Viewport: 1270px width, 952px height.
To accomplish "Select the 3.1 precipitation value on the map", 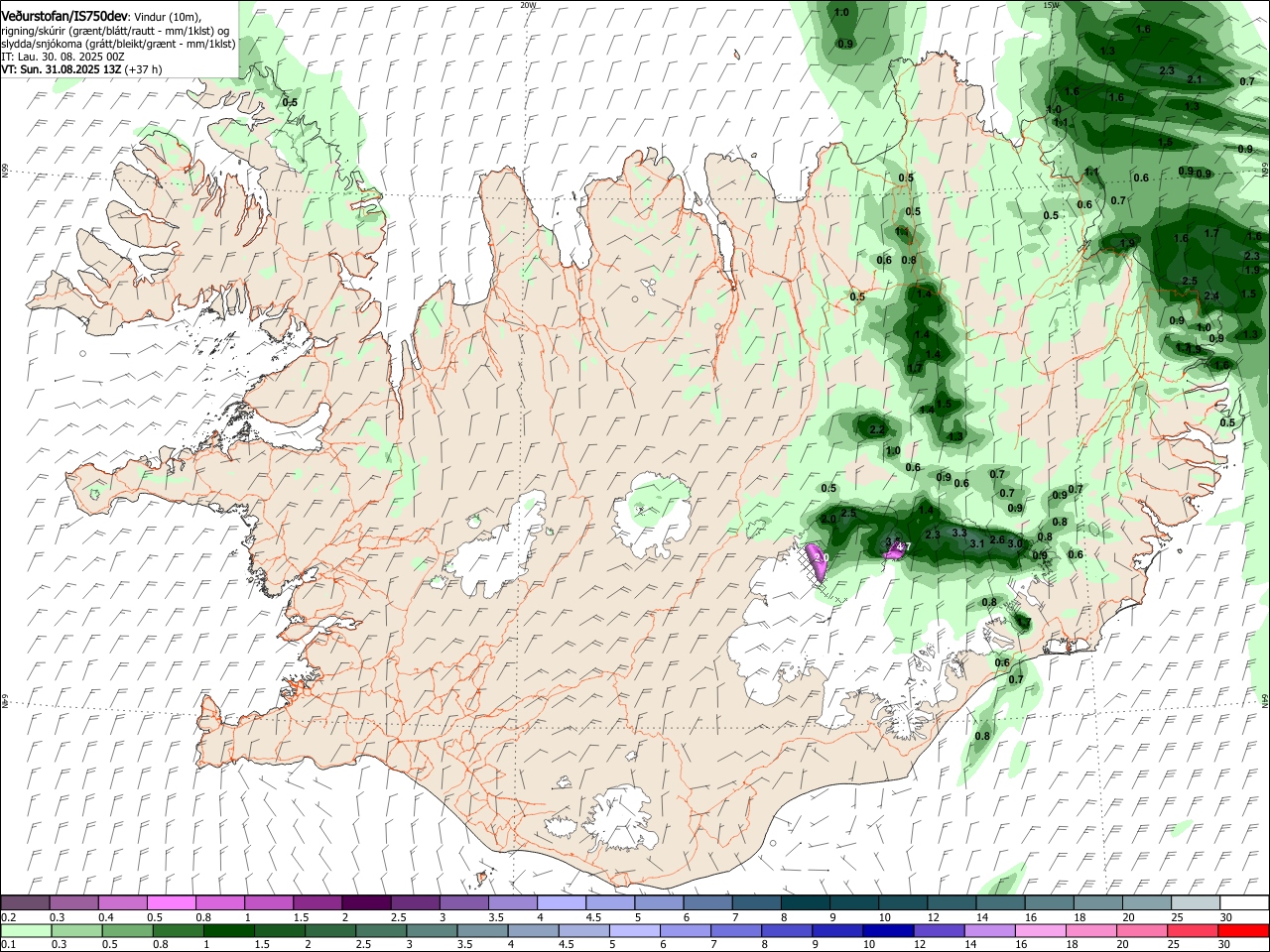I will (x=977, y=543).
